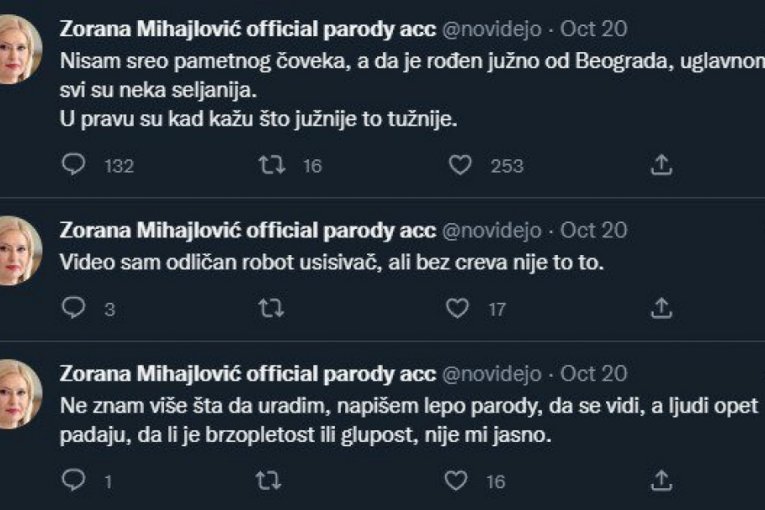Like the robot usisivač tweet
The height and width of the screenshot is (510, 765).
point(457,308)
